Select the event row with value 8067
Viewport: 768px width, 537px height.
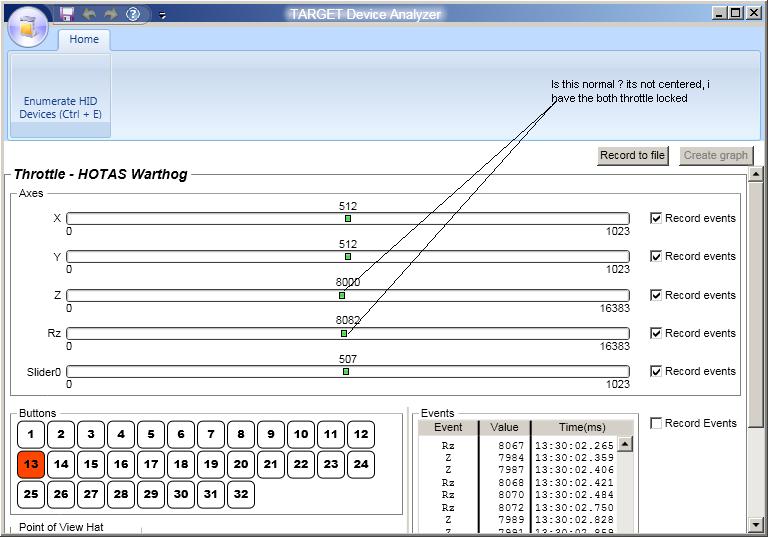[x=518, y=445]
